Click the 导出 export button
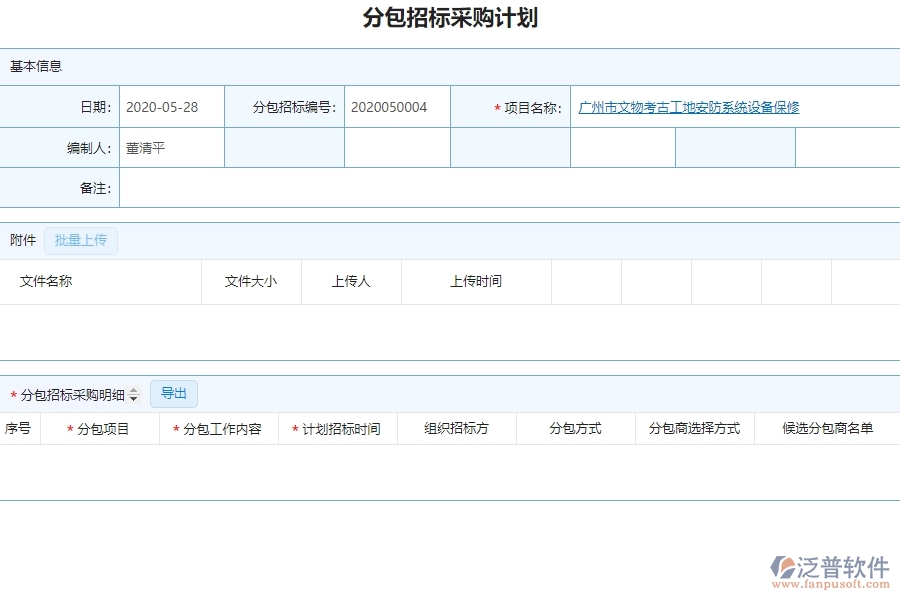 (173, 393)
